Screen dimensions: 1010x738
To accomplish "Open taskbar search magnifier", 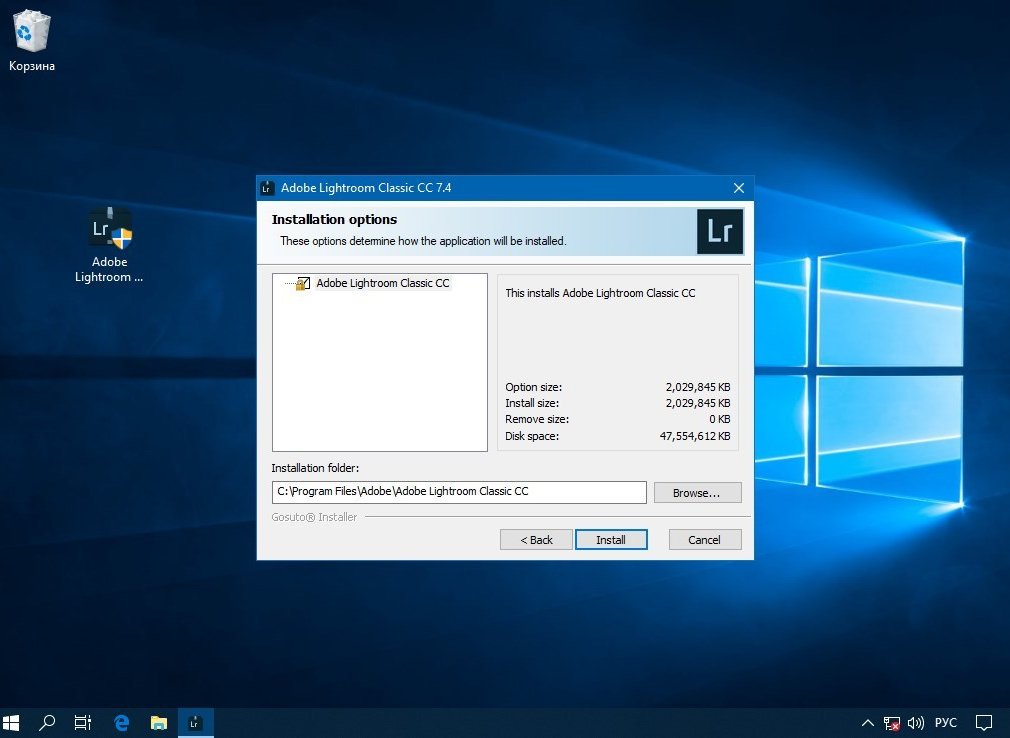I will 46,723.
